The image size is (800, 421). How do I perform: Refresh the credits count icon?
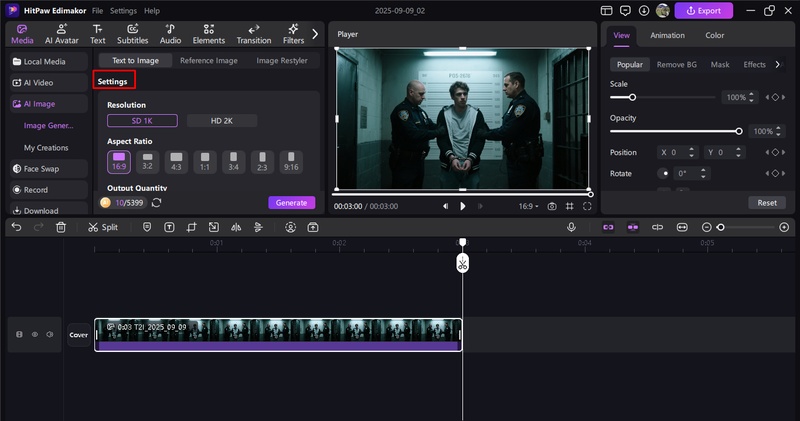(x=157, y=203)
